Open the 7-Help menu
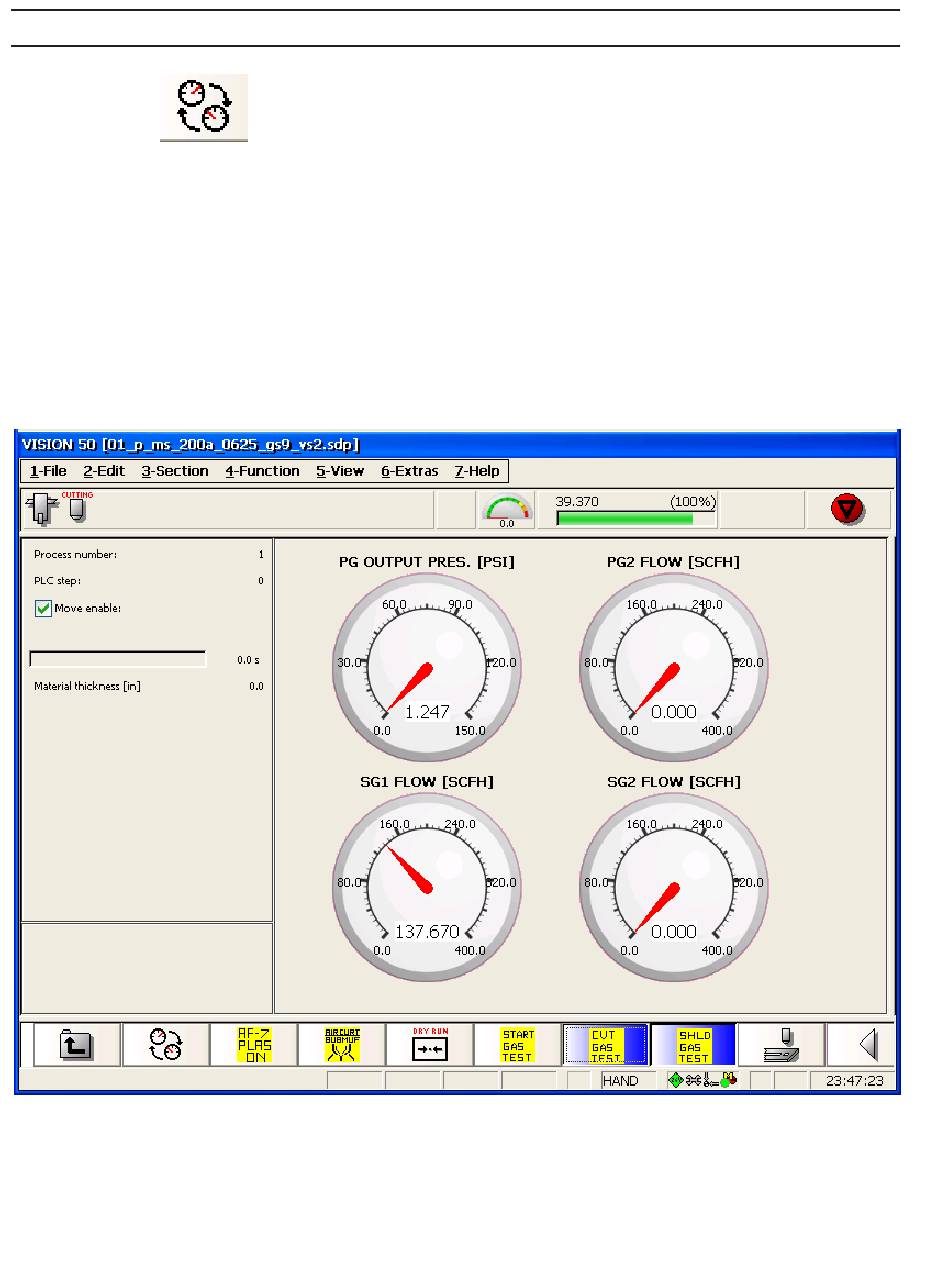The image size is (950, 1267). [x=477, y=471]
